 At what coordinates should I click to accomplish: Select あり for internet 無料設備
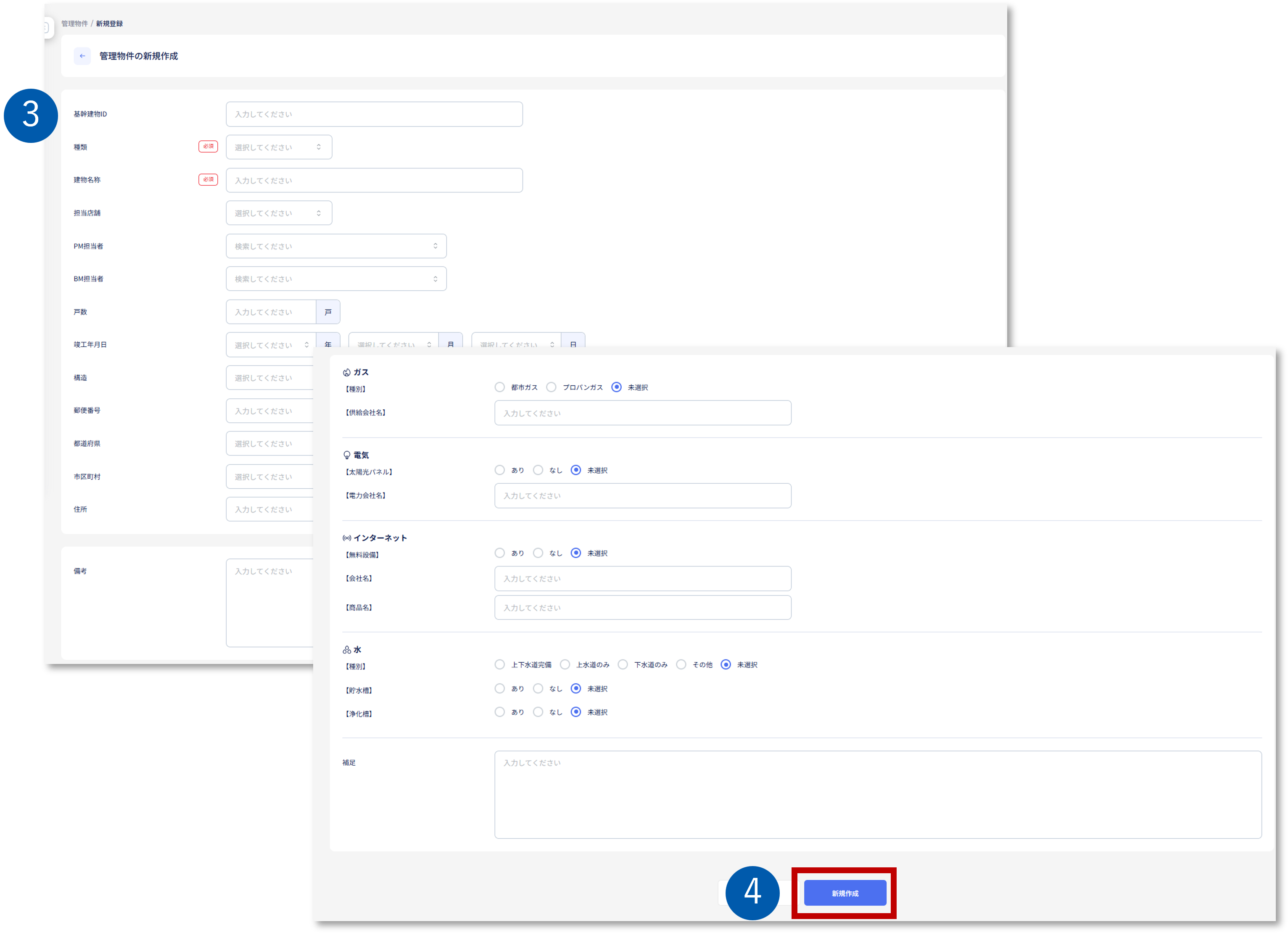tap(500, 553)
